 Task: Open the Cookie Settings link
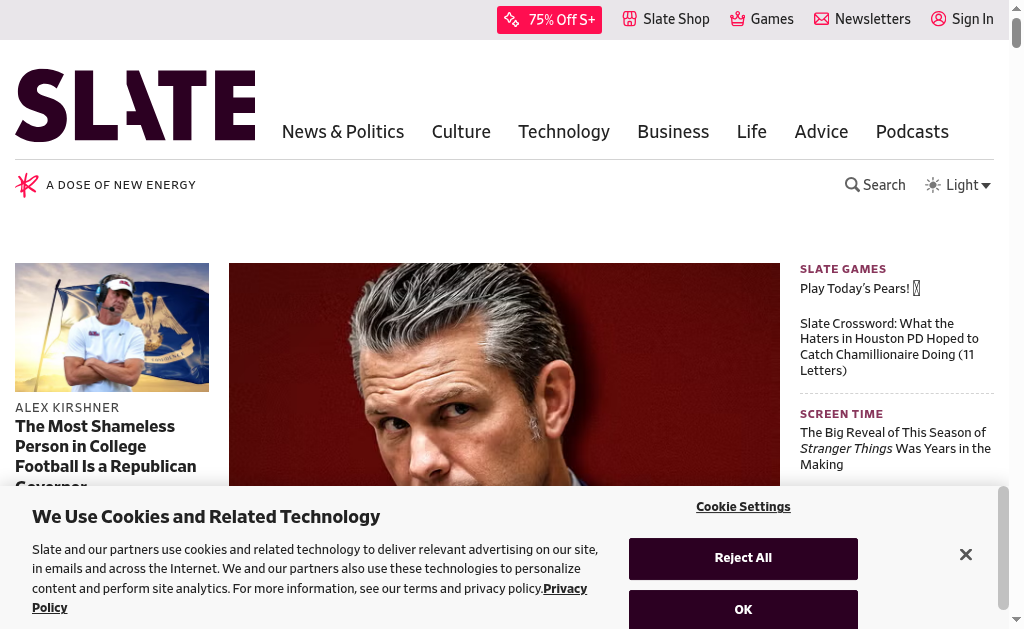tap(743, 507)
